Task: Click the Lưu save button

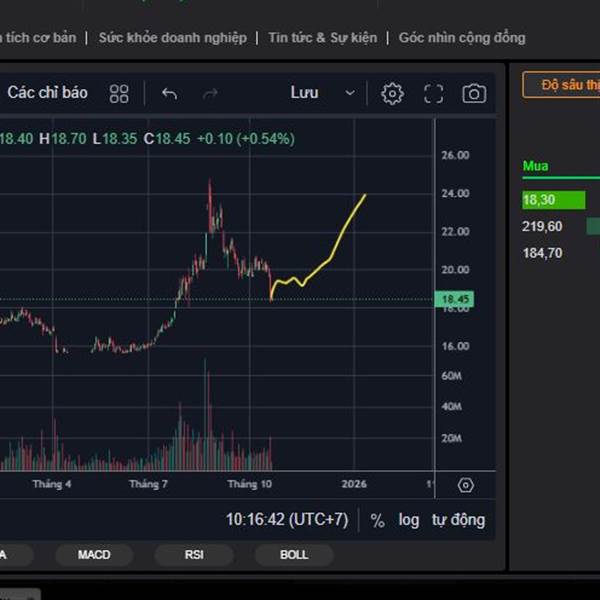Action: (x=304, y=93)
